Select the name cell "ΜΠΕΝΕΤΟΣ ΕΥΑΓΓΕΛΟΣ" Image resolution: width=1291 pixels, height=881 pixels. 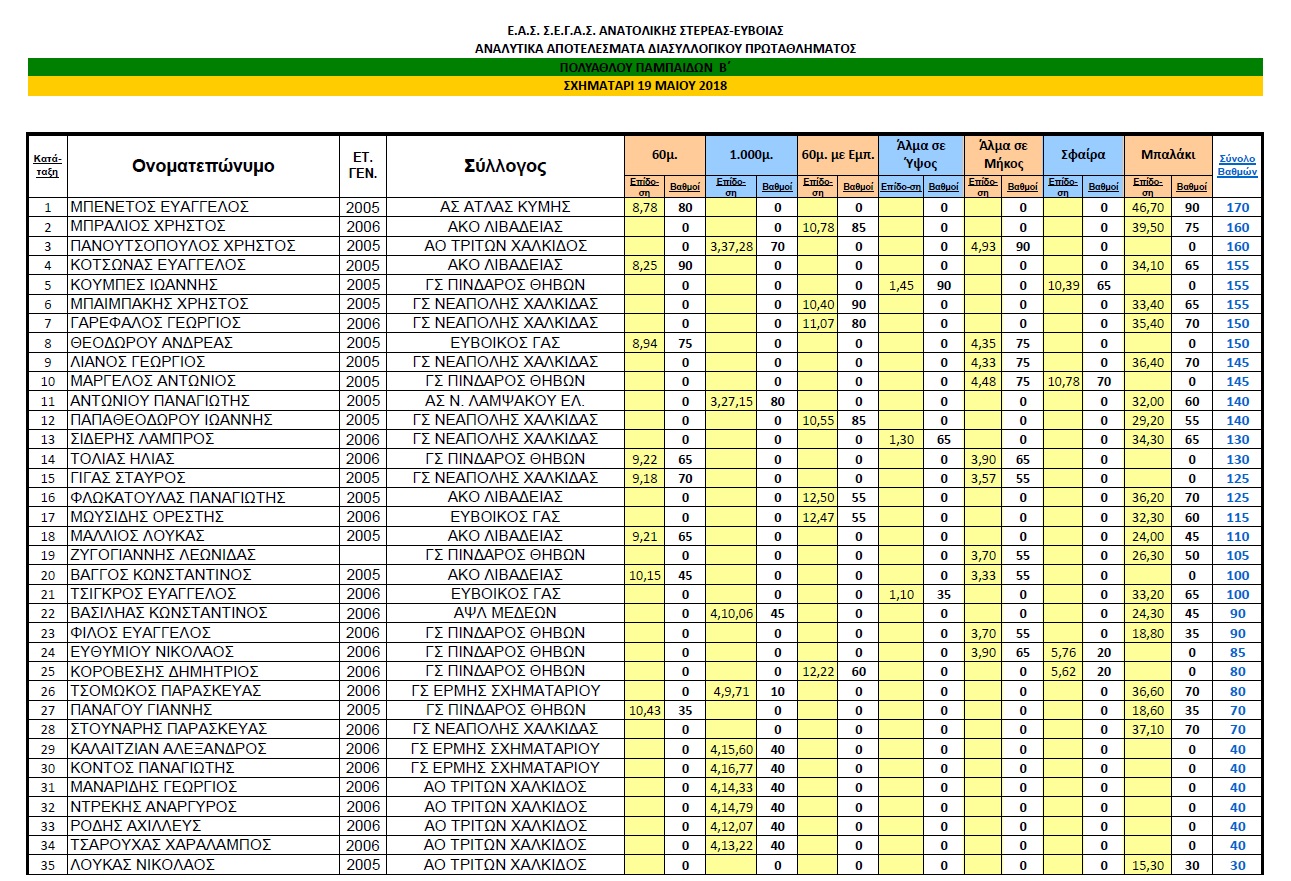pyautogui.click(x=159, y=207)
